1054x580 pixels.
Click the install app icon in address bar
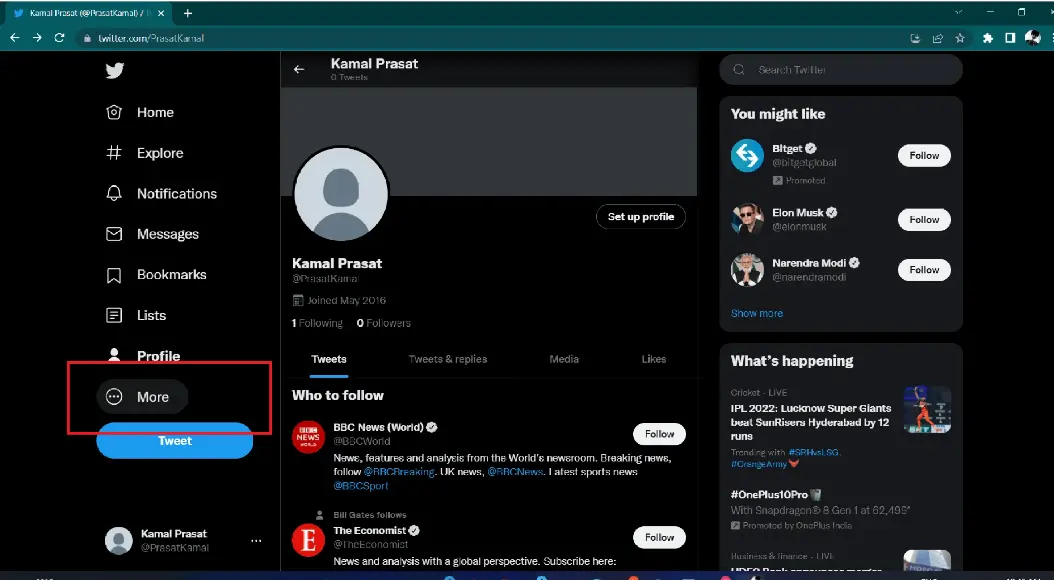click(x=915, y=38)
